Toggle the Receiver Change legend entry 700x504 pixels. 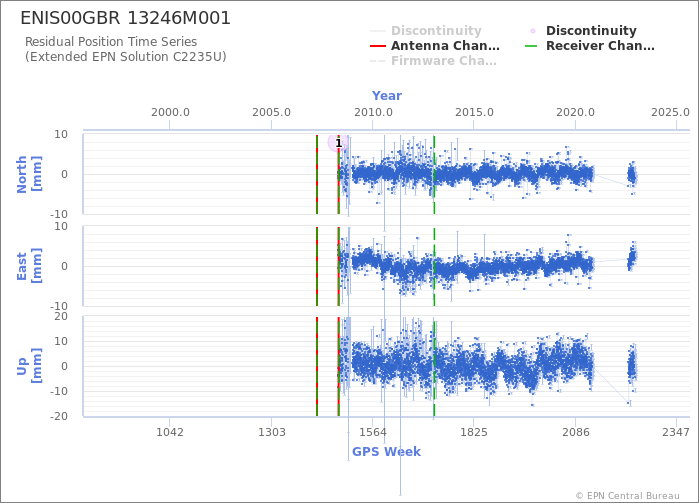pyautogui.click(x=590, y=46)
